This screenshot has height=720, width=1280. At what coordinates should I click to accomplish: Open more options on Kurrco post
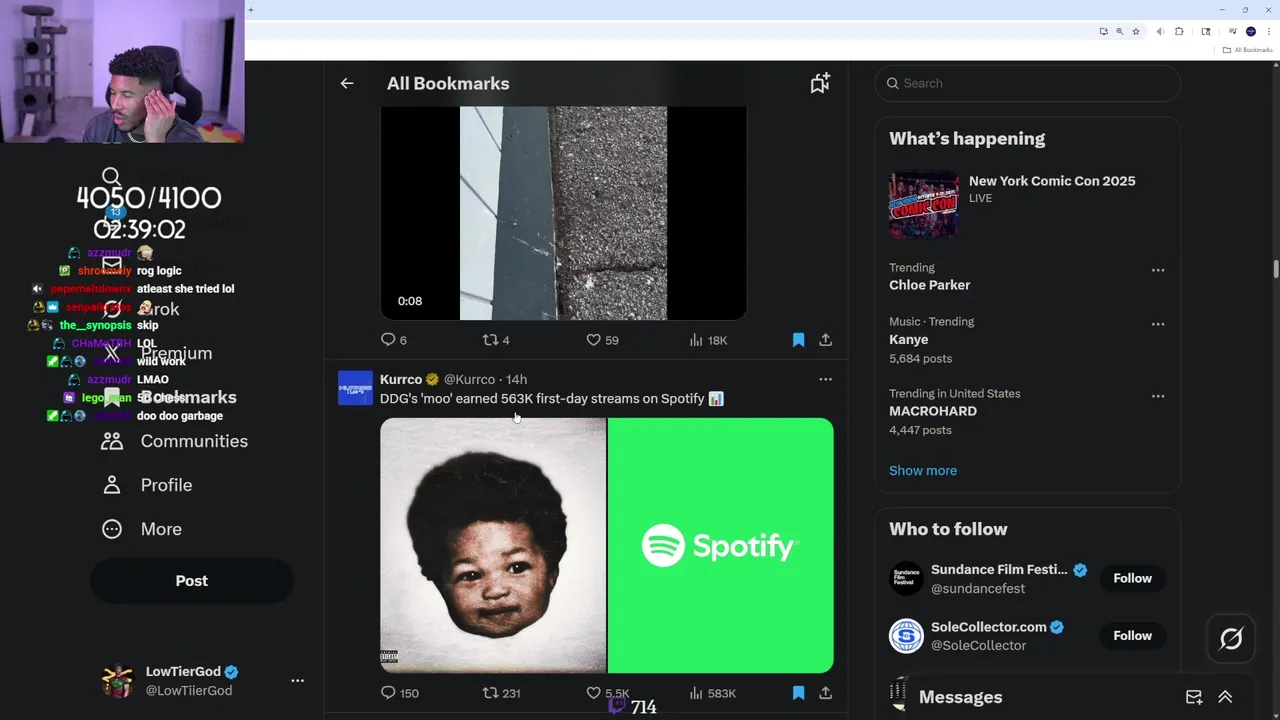point(825,379)
